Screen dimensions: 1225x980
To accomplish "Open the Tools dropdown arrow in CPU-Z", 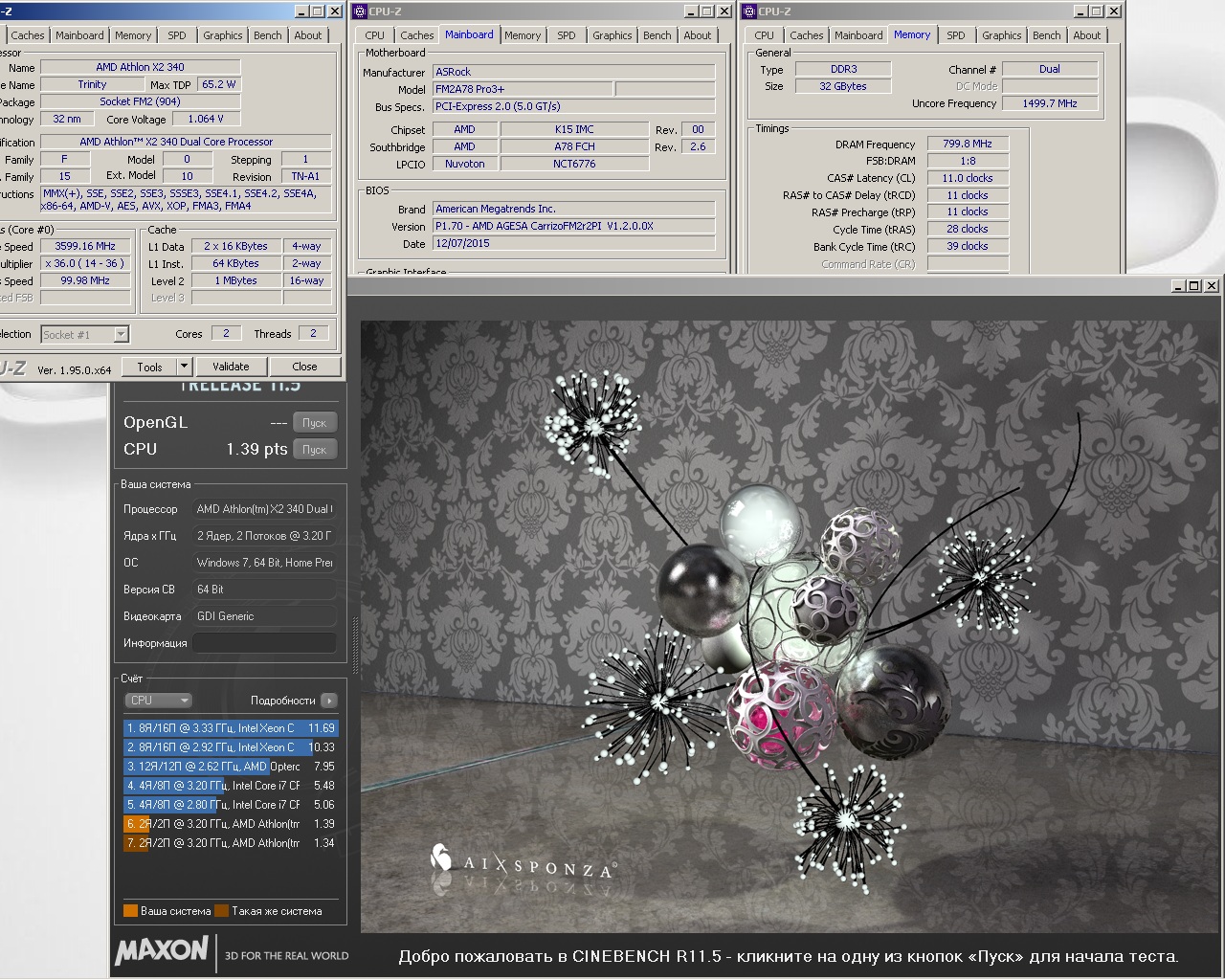I will tap(186, 367).
